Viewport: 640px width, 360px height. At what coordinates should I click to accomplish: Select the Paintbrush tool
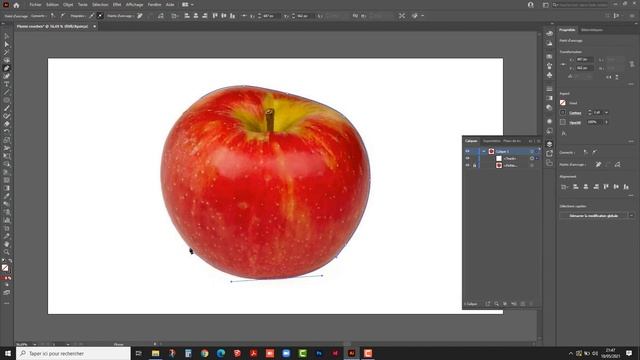[7, 108]
